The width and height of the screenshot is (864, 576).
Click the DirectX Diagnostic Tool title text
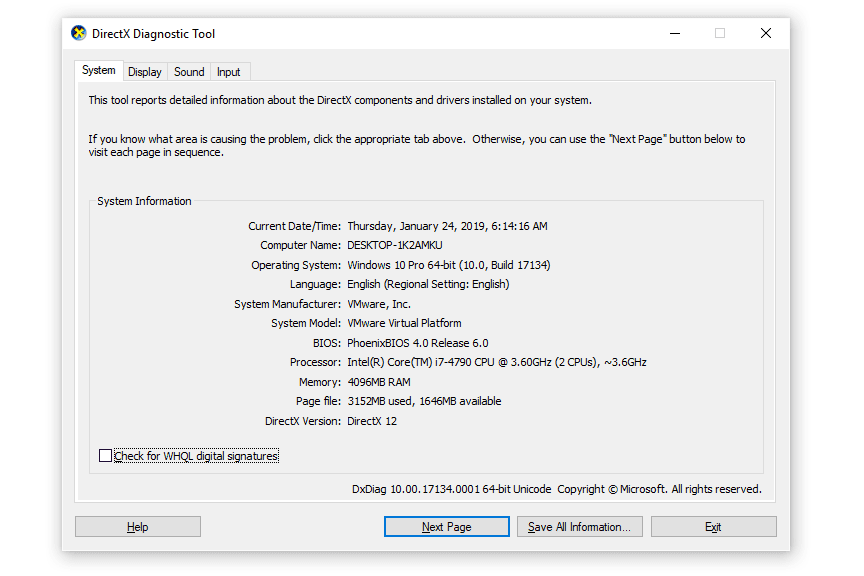point(153,34)
